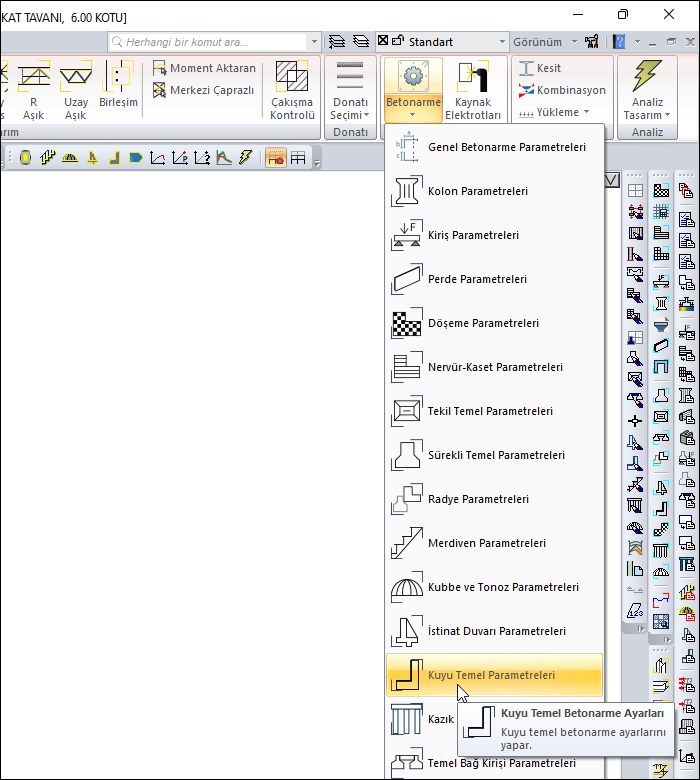The image size is (700, 780).
Task: Click the Donatı group label
Action: point(350,132)
